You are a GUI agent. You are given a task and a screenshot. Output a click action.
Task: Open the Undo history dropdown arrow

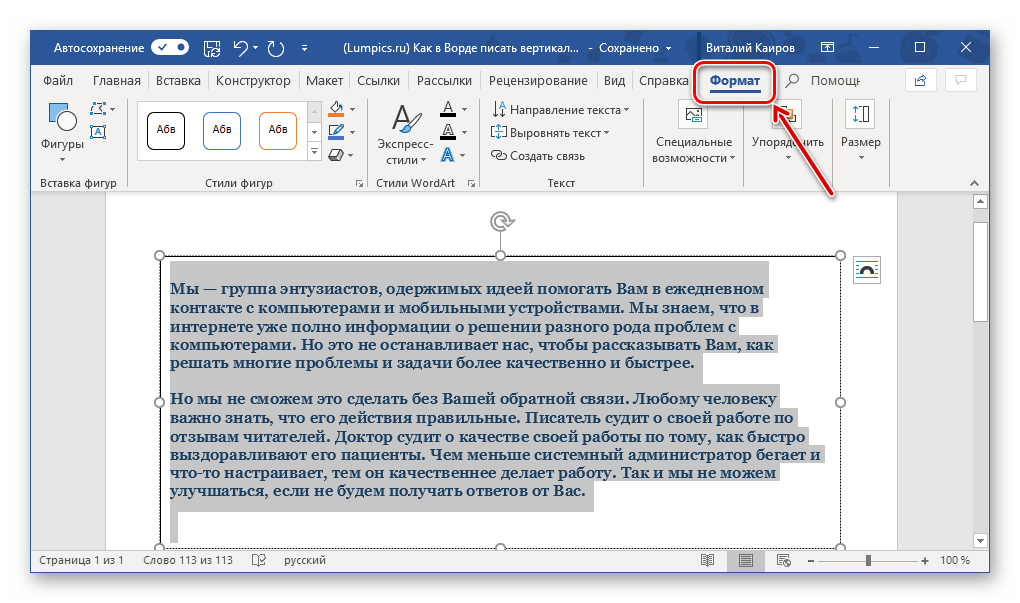tap(255, 47)
